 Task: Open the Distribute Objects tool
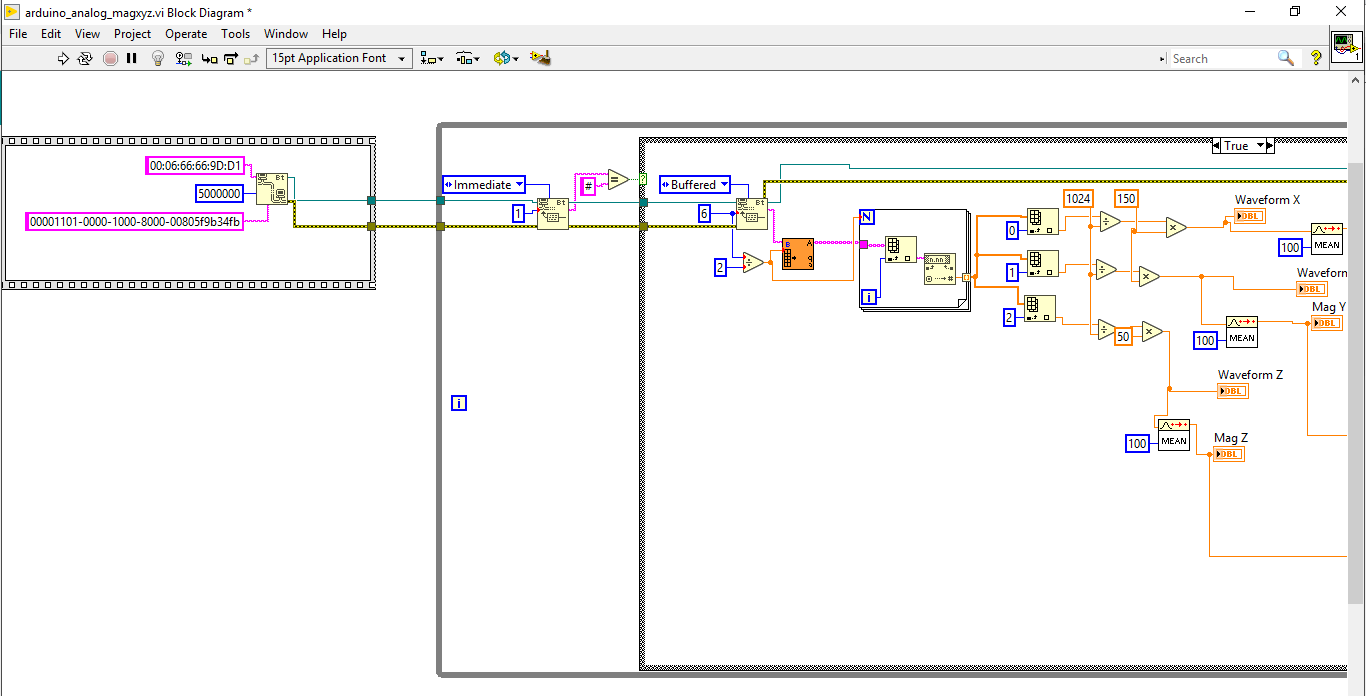click(x=466, y=58)
